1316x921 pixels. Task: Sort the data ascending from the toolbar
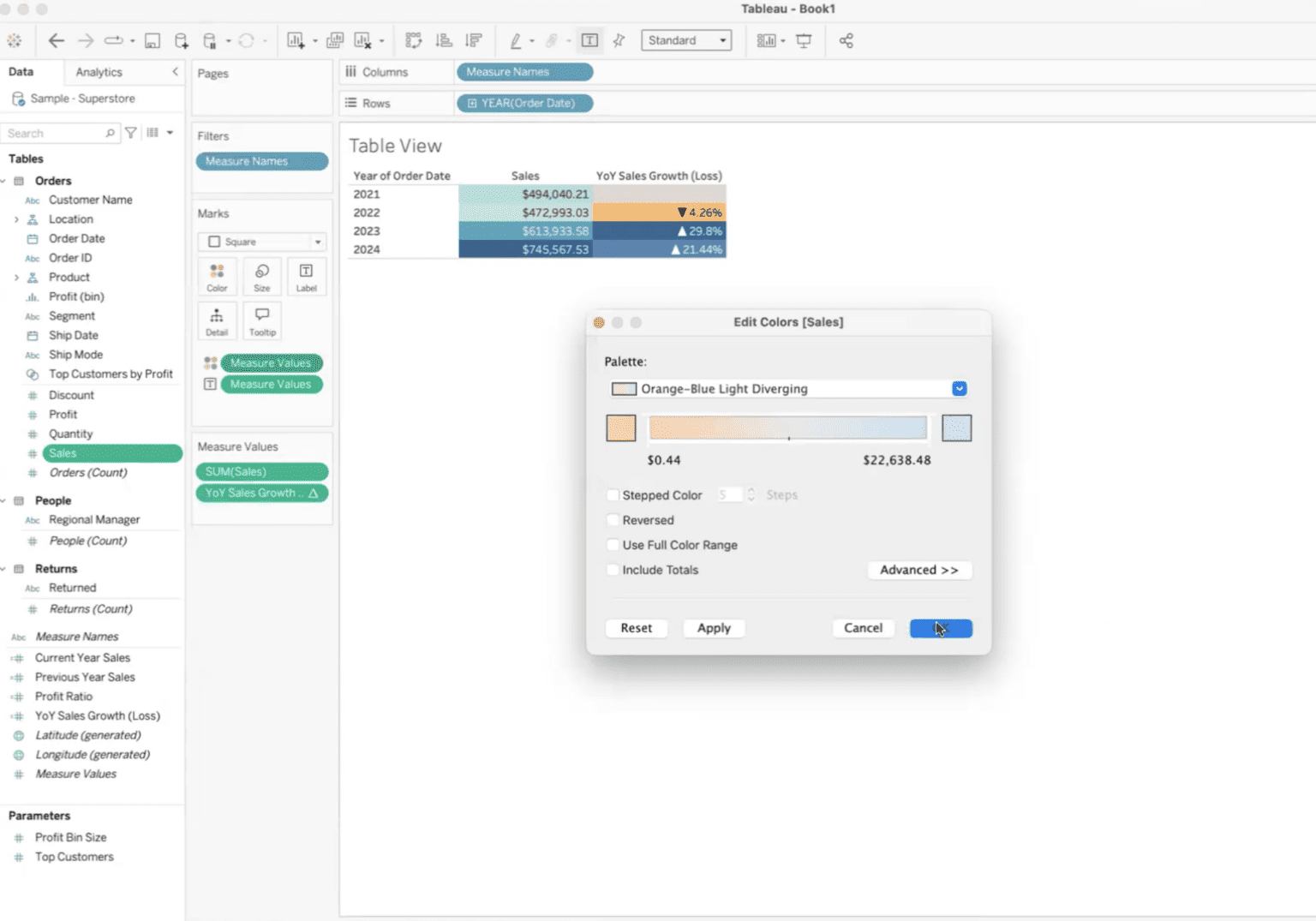[443, 40]
